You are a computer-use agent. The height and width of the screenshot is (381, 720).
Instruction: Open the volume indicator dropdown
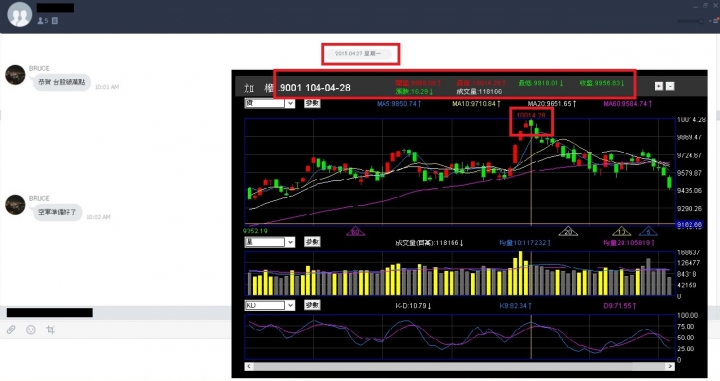(x=270, y=242)
